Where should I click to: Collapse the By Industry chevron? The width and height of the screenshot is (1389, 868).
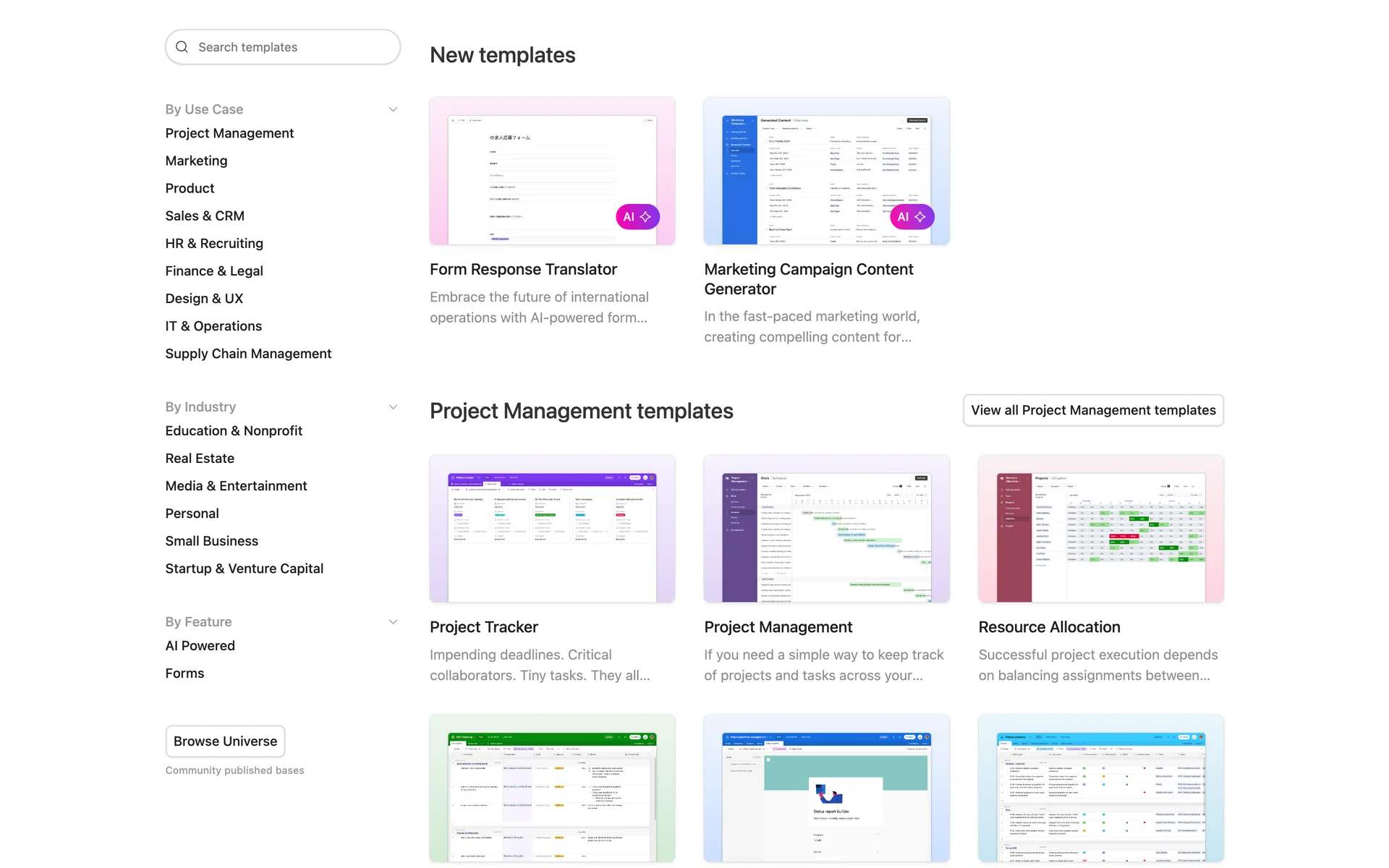coord(393,407)
